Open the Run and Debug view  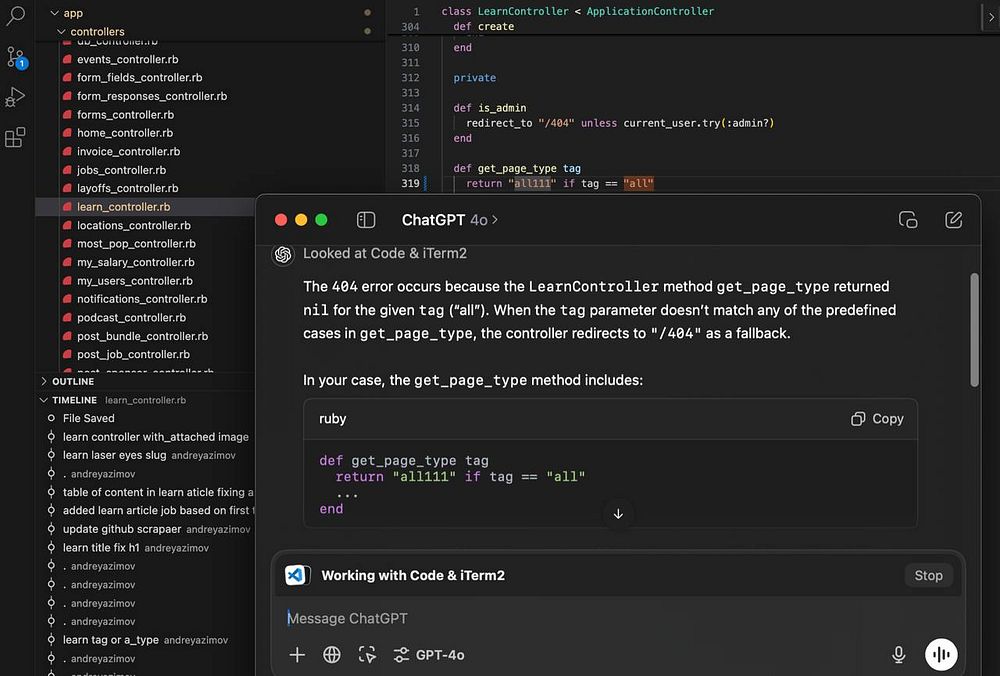click(15, 97)
